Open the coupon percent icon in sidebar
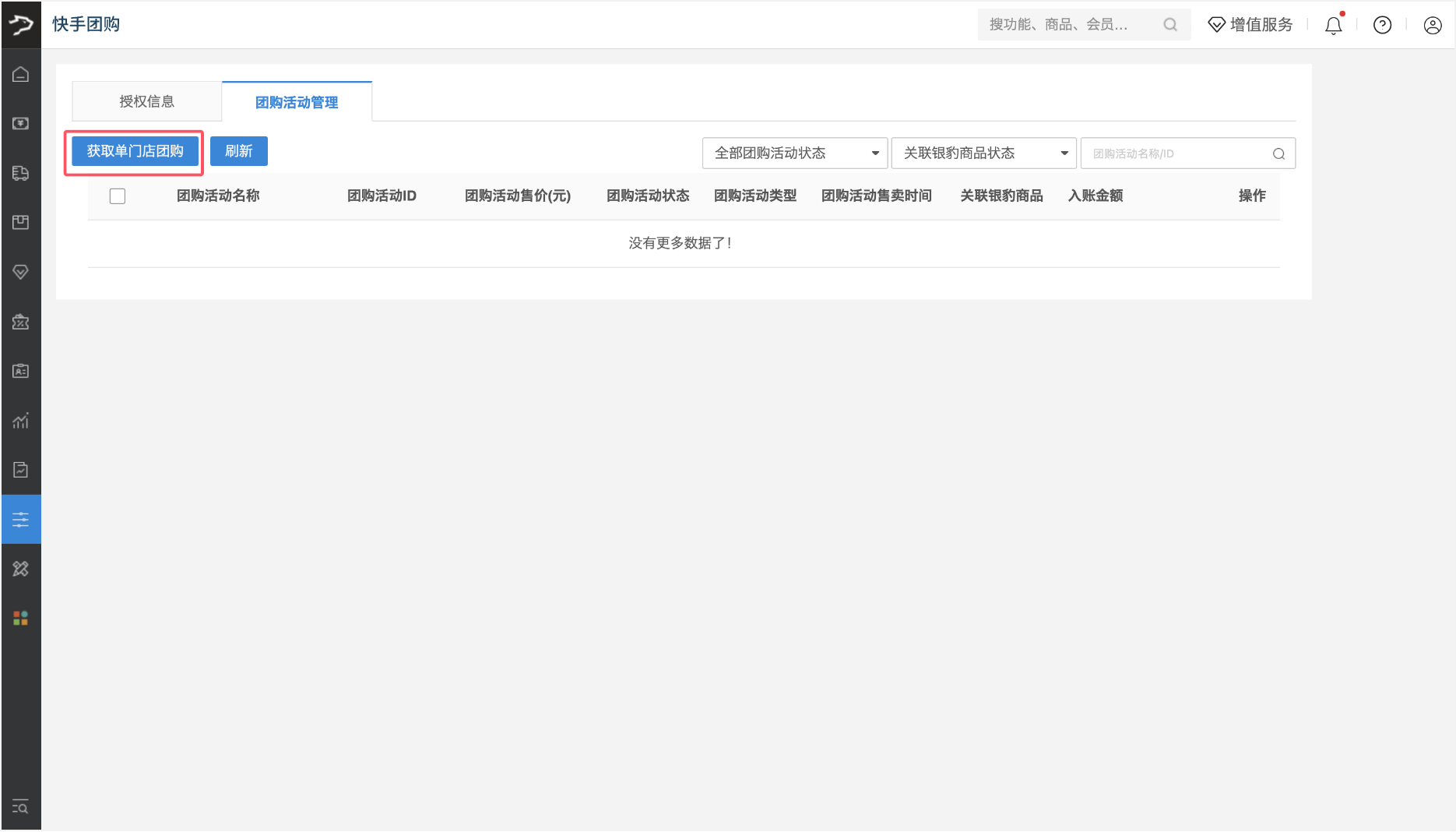1456x832 pixels. [x=21, y=322]
